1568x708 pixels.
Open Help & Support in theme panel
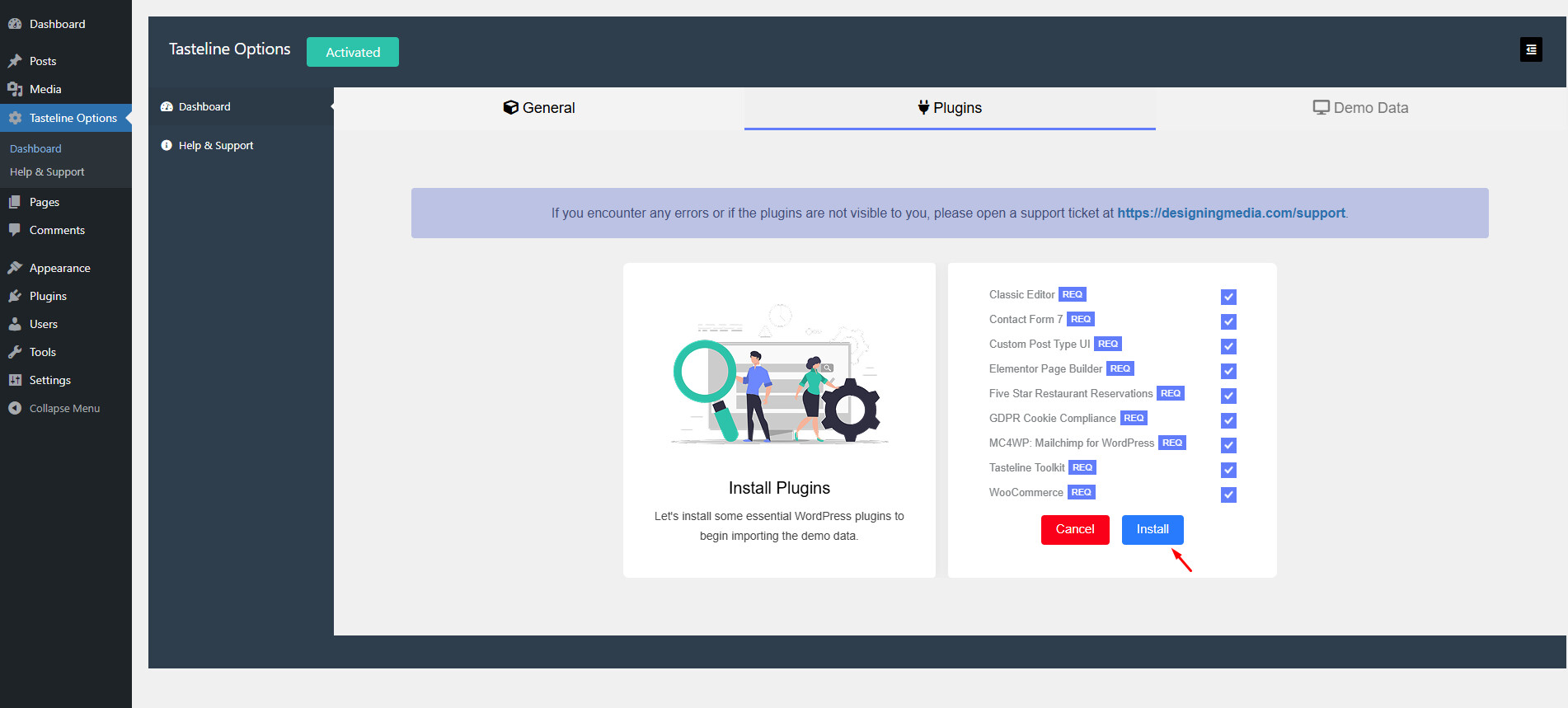click(x=215, y=146)
